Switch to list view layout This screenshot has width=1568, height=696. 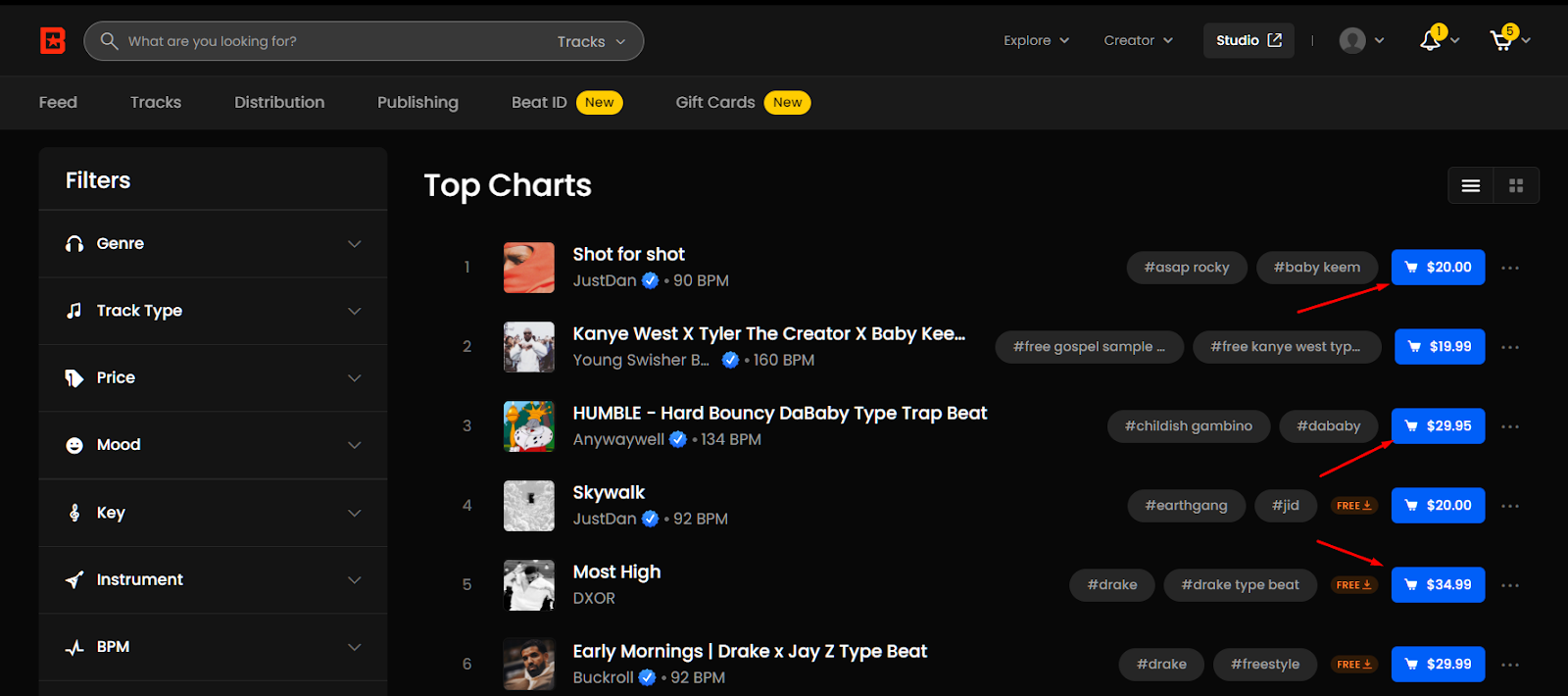click(1471, 185)
